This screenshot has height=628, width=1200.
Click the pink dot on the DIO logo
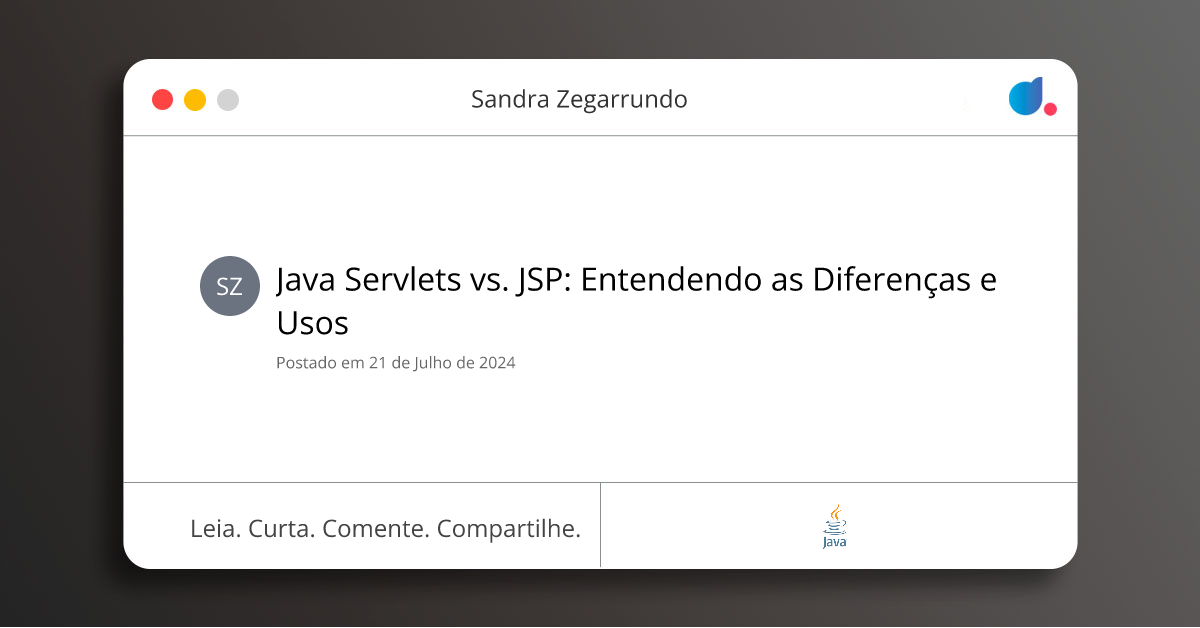coord(1050,109)
